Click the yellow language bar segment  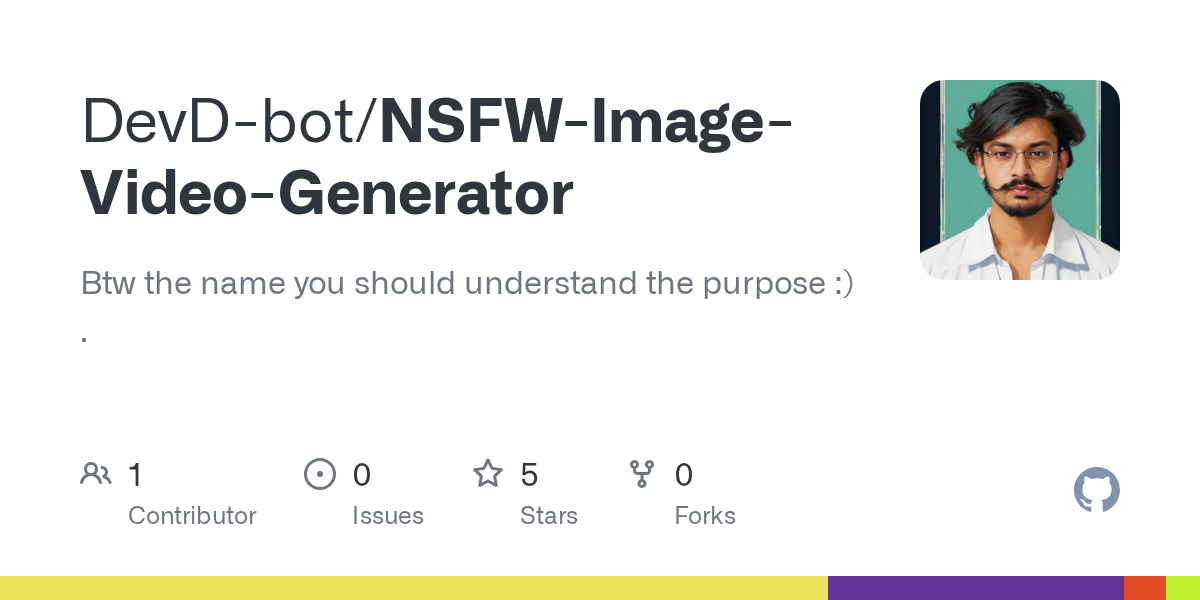click(x=414, y=588)
